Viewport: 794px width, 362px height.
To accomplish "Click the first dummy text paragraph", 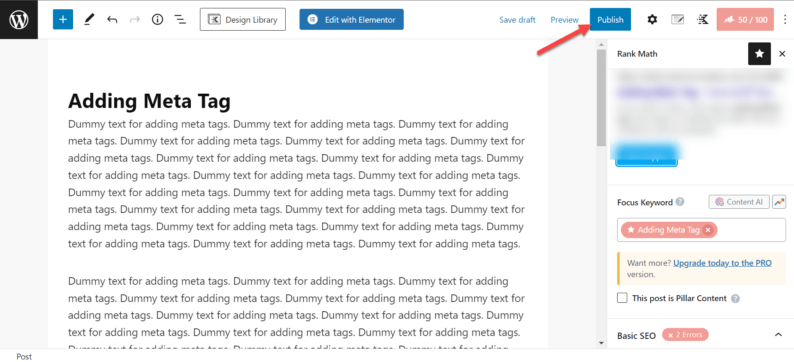I will [296, 184].
